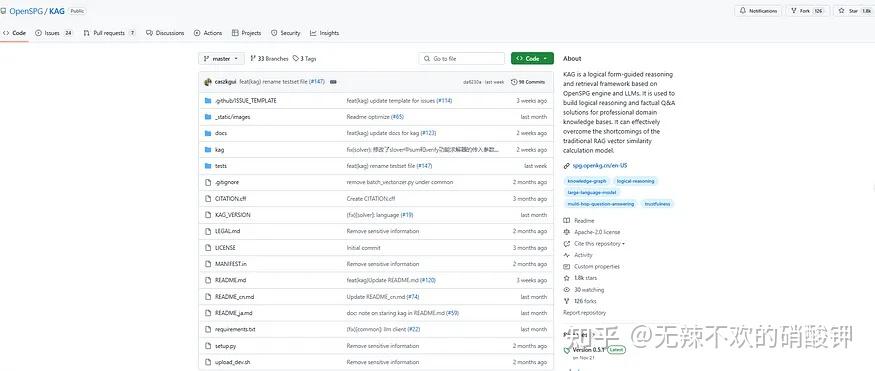Open the kag folder
875x371 pixels.
point(219,150)
